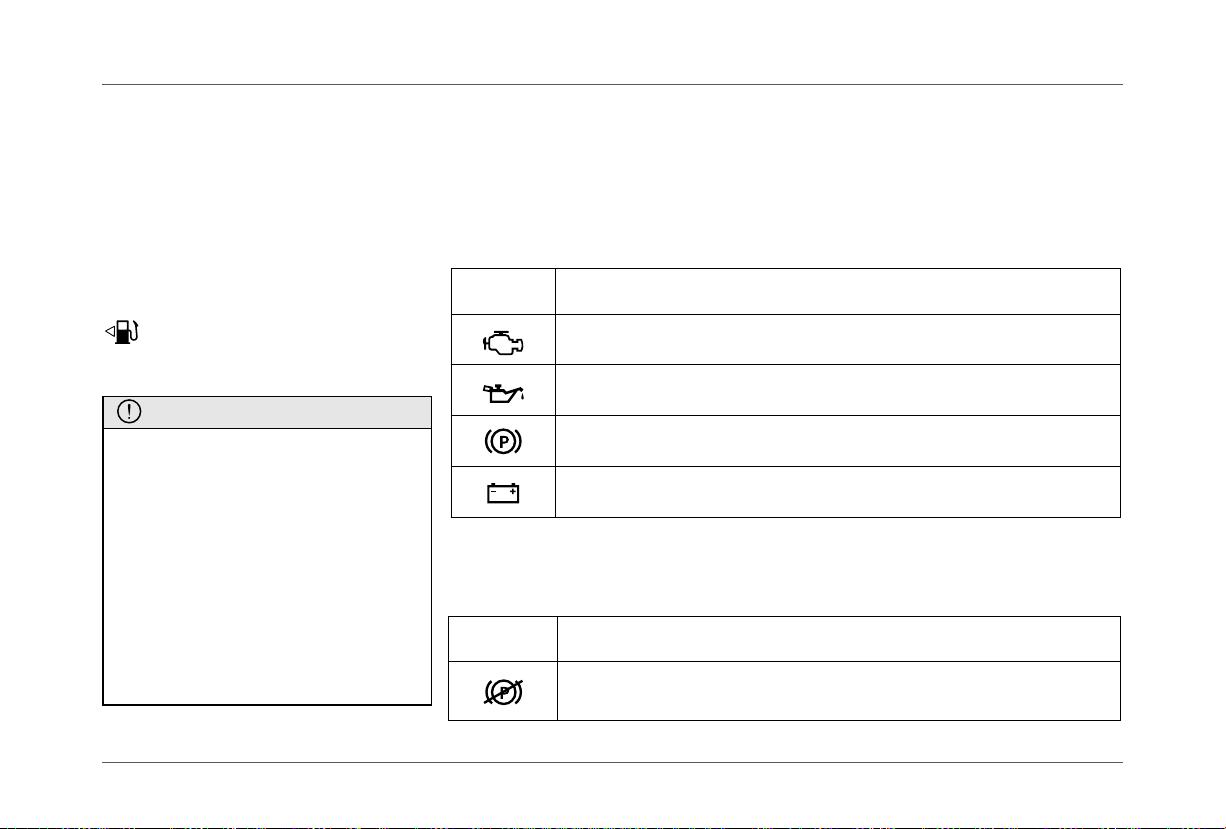Click the fuel pump indicator icon
Screen dimensions: 1226x829
tap(121, 332)
